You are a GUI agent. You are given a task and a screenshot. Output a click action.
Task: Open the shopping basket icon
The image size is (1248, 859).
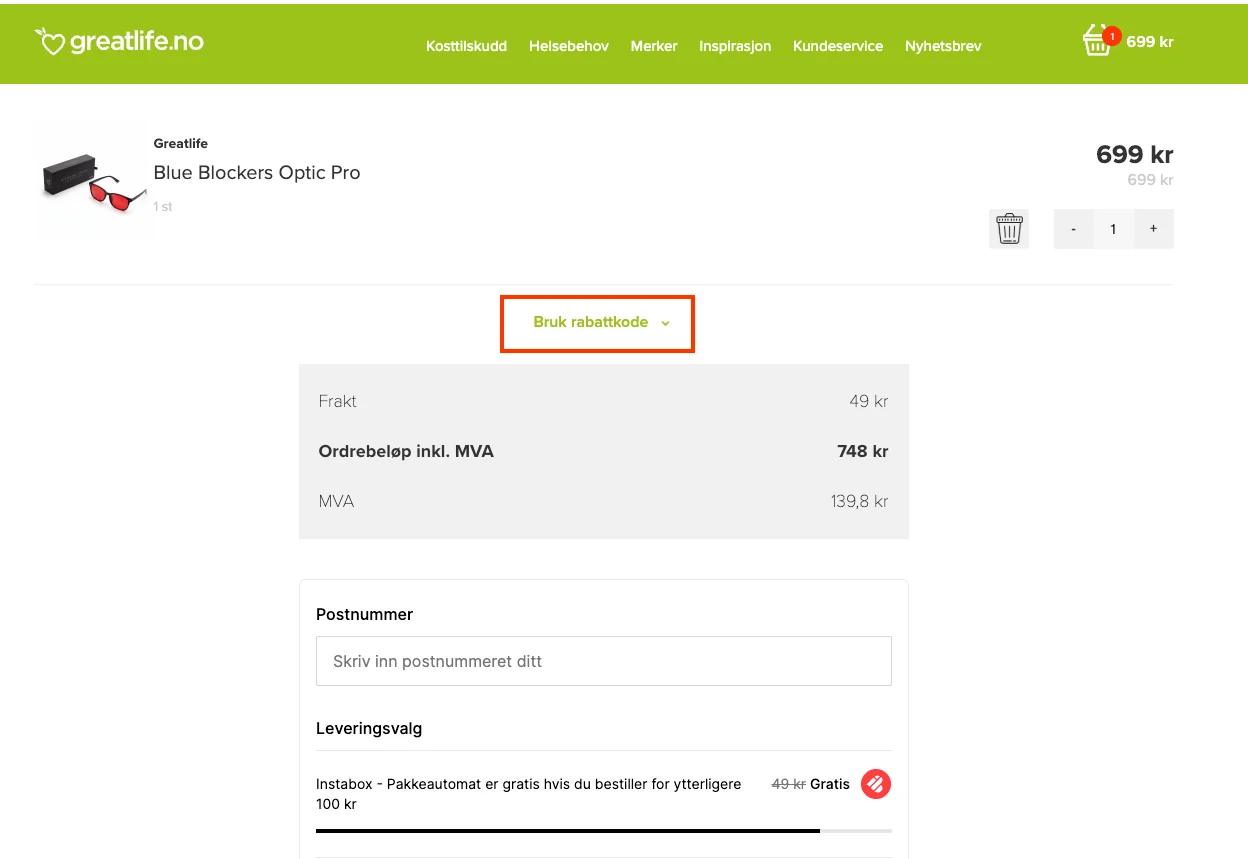tap(1097, 41)
